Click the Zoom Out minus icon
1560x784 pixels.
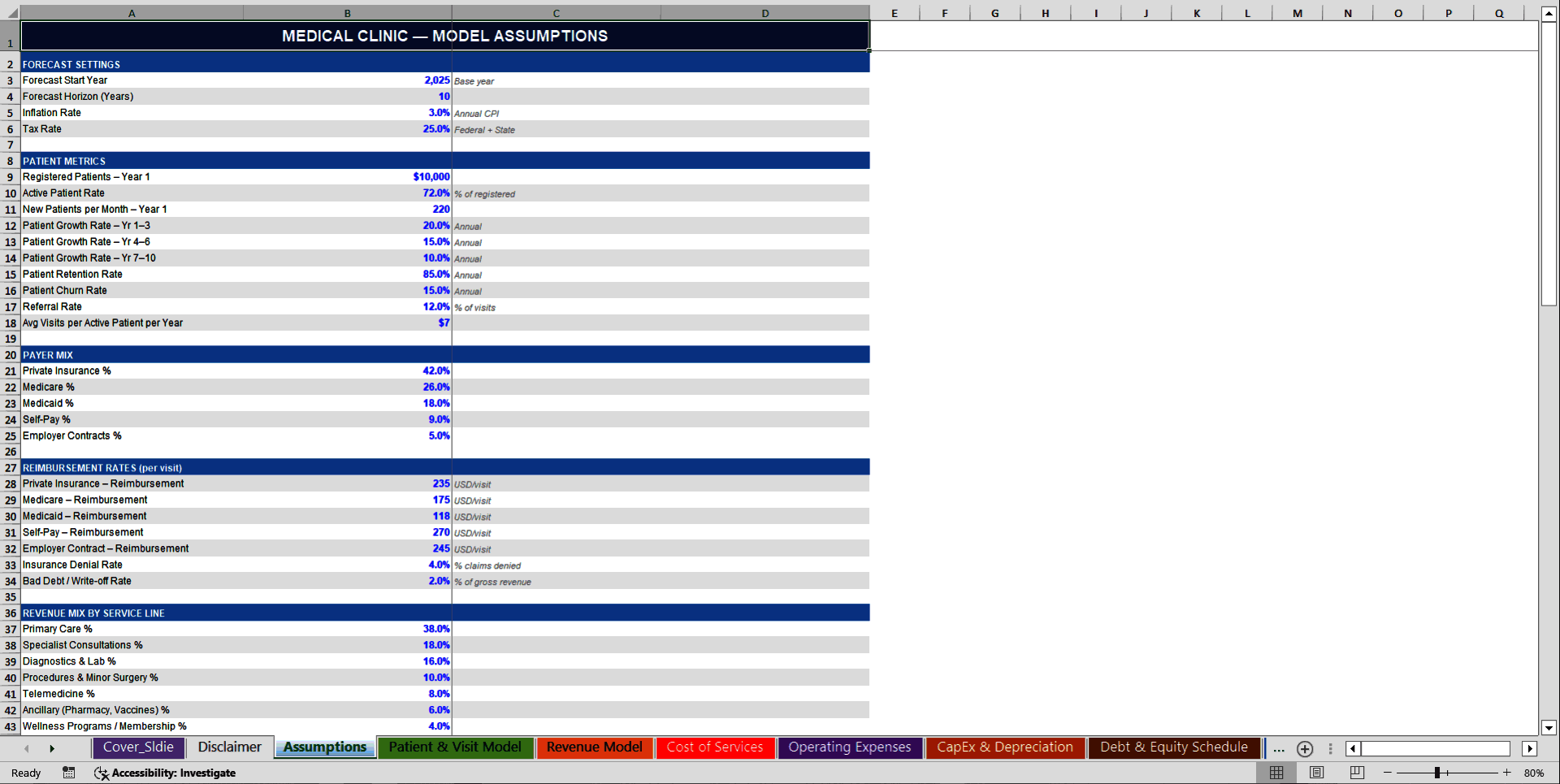coord(1389,773)
